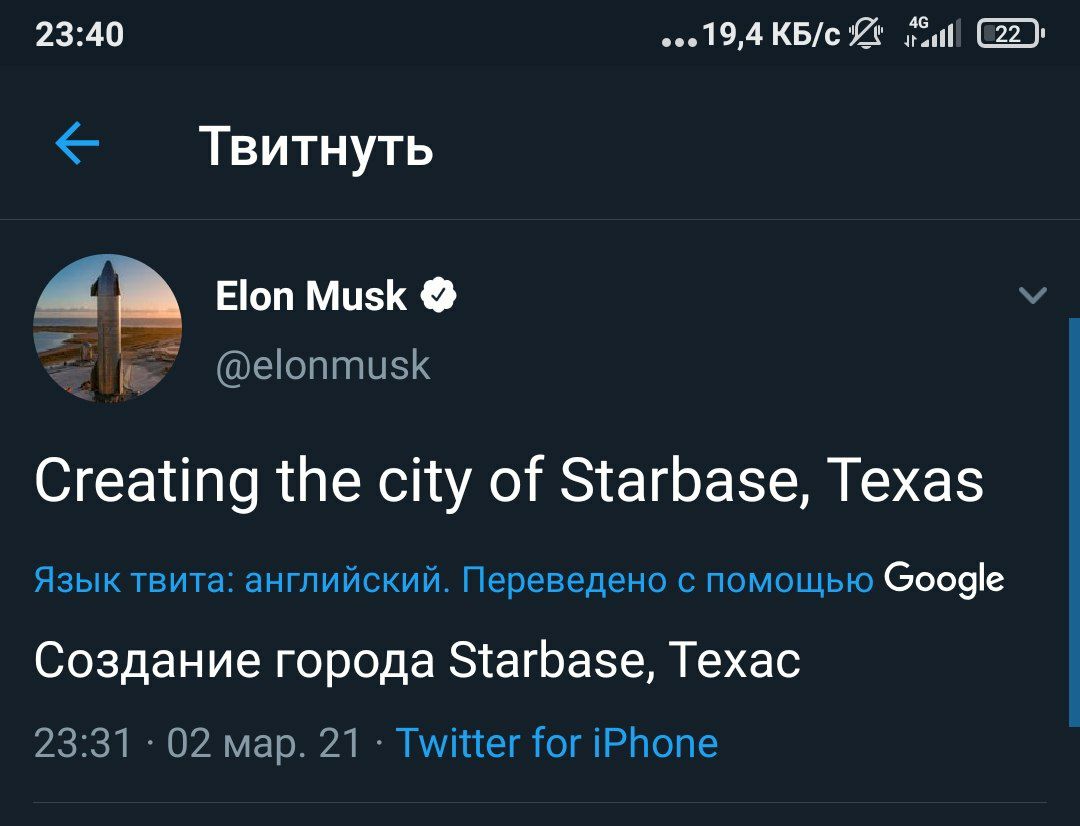
Task: Tap the silent mode bell icon
Action: [x=865, y=35]
